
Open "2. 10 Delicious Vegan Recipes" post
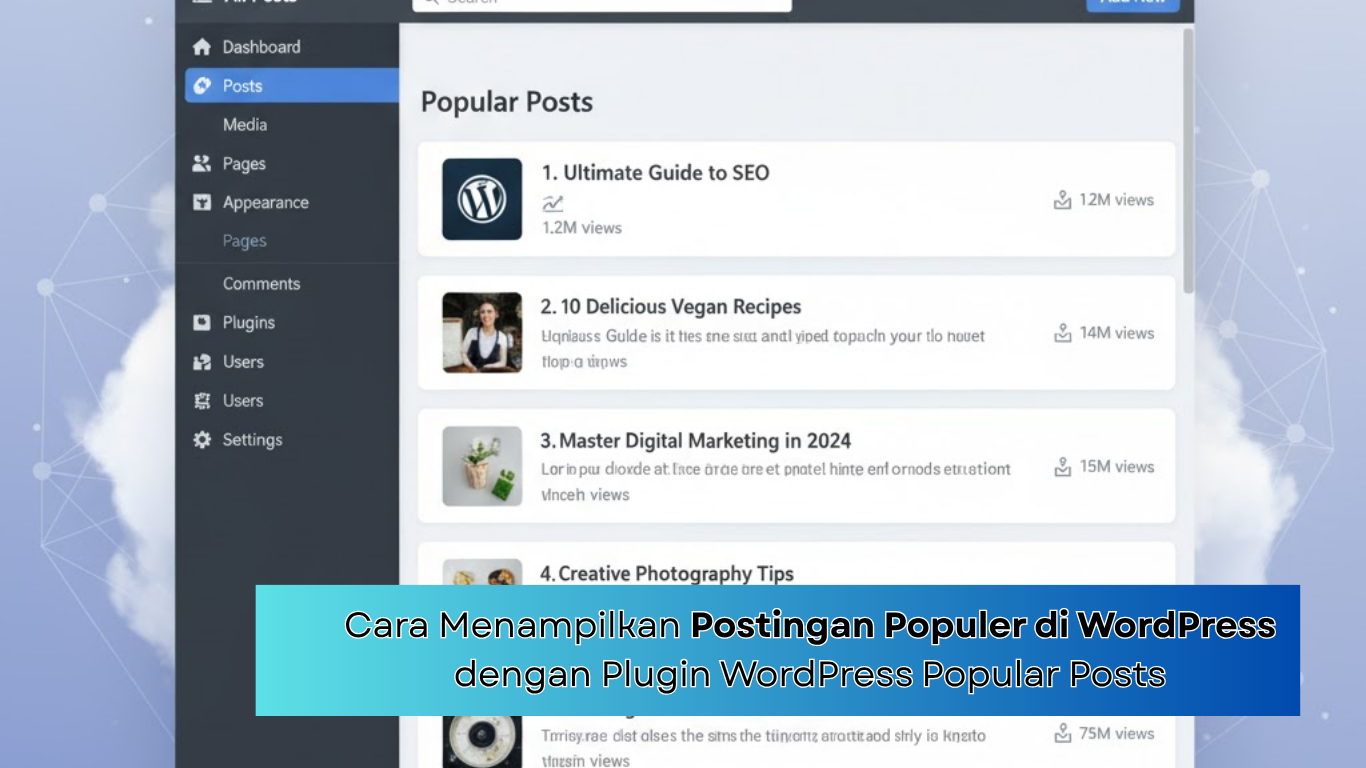[x=670, y=307]
